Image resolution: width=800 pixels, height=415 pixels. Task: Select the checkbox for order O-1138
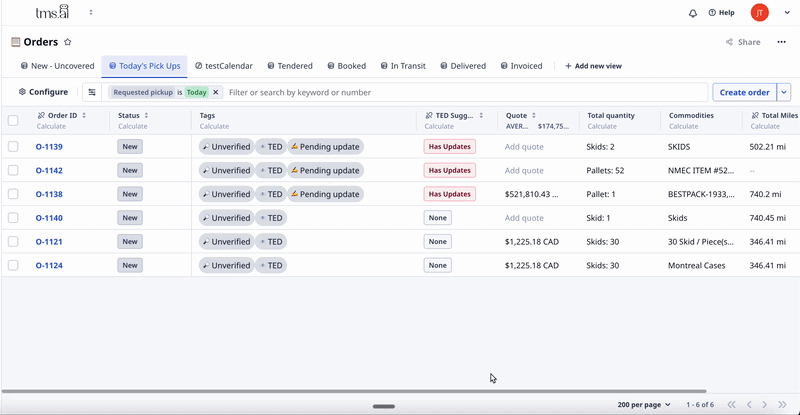[13, 194]
